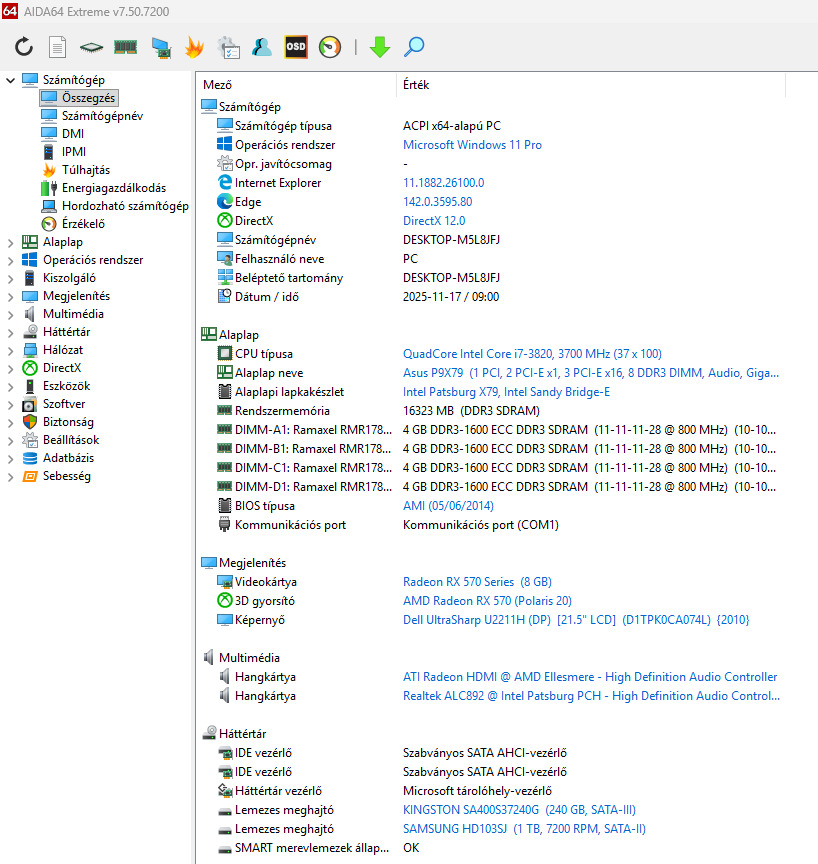Open the KINGSTON SA400S37240G drive link
Image resolution: width=818 pixels, height=864 pixels.
coord(519,810)
